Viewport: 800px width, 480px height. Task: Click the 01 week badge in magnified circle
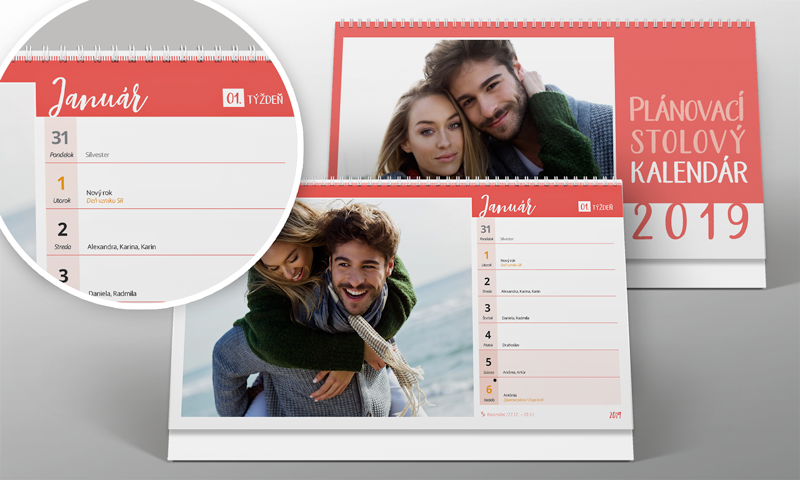coord(234,98)
